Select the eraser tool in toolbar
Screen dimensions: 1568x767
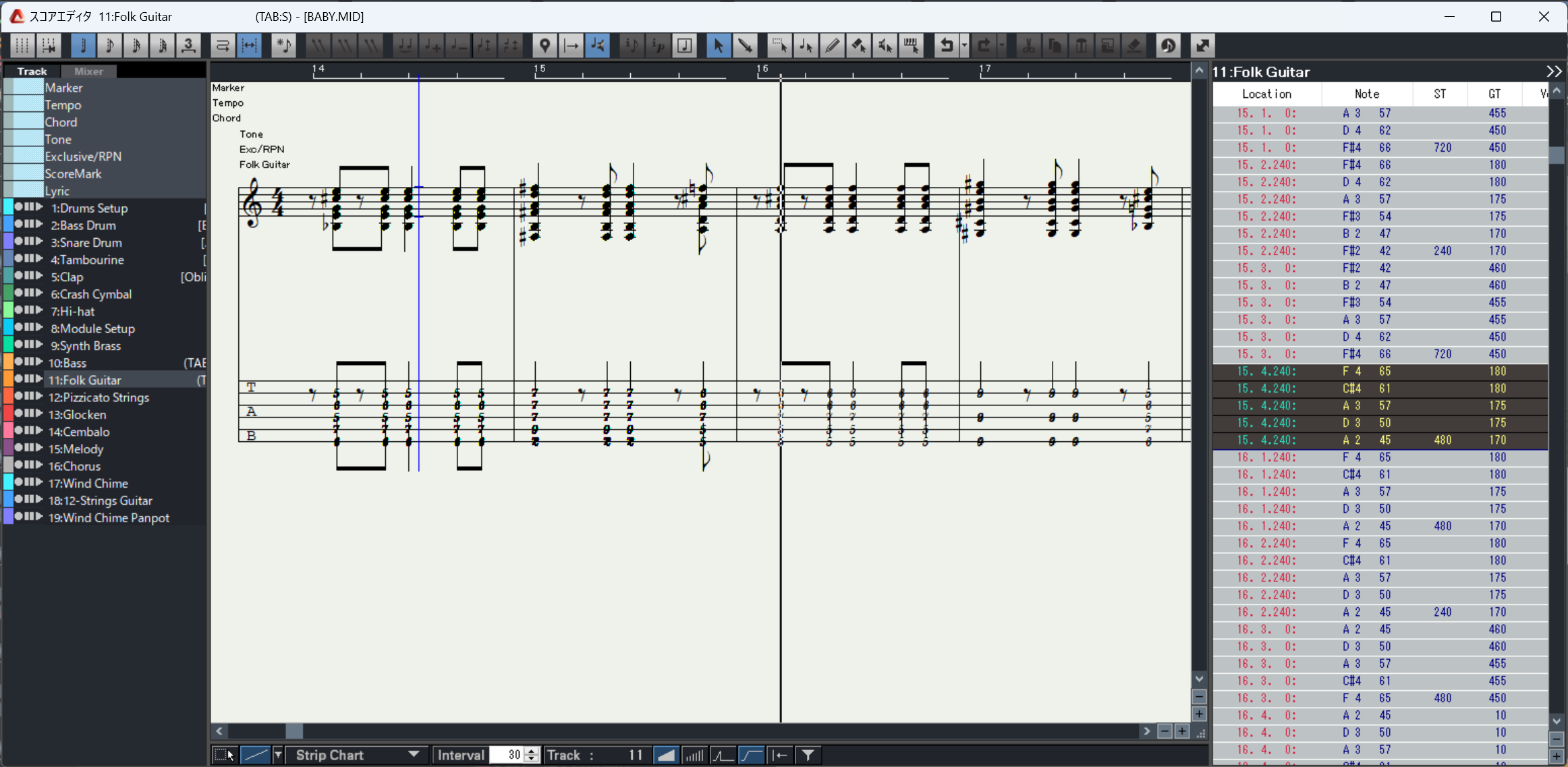[858, 46]
